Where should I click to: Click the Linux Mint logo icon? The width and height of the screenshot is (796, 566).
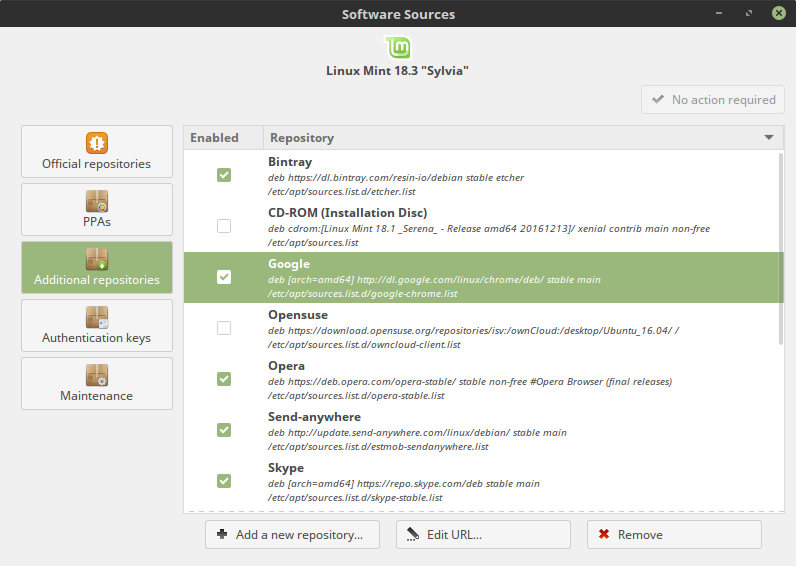398,47
